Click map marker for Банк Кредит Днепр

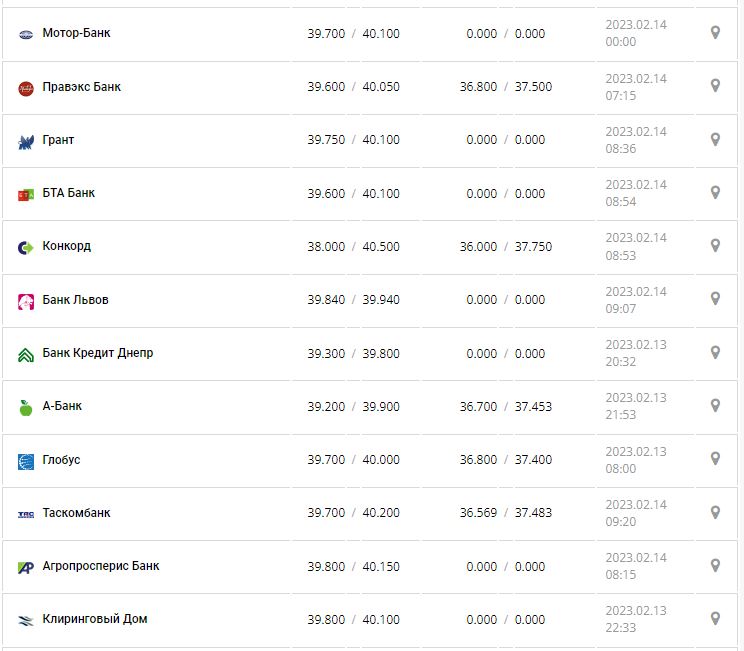(x=715, y=352)
